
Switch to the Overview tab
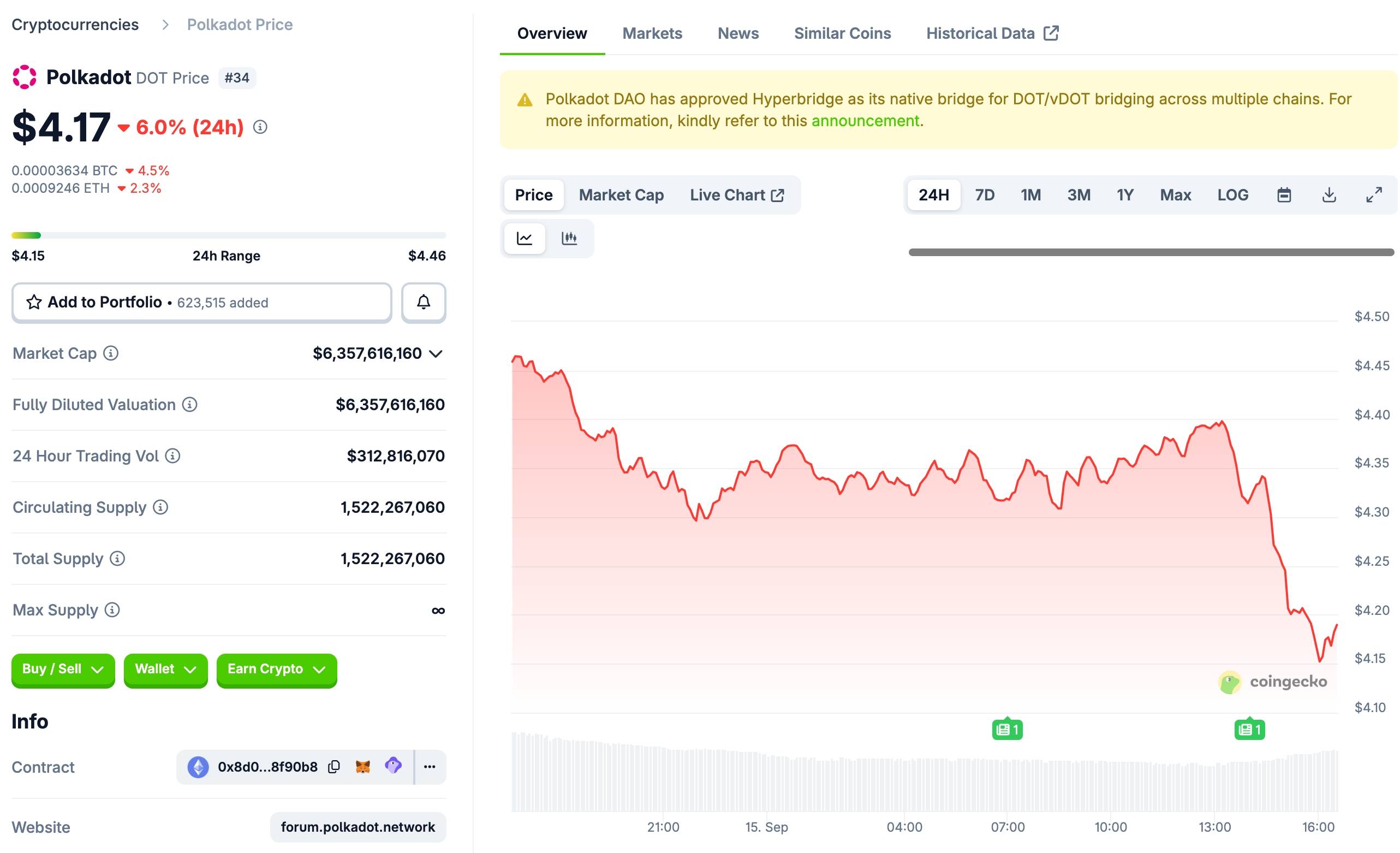click(x=552, y=33)
